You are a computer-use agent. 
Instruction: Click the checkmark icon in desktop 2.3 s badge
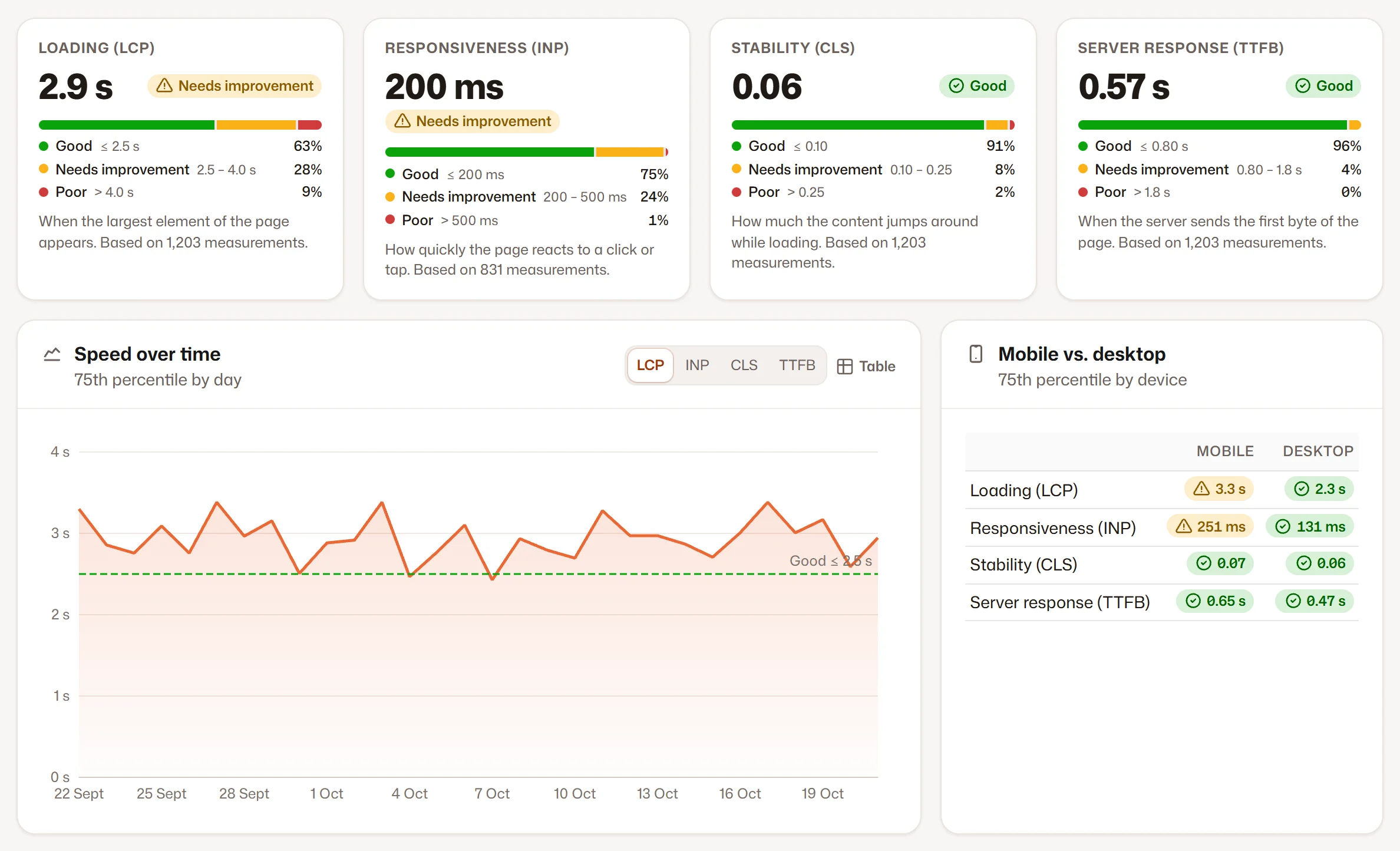tap(1302, 489)
